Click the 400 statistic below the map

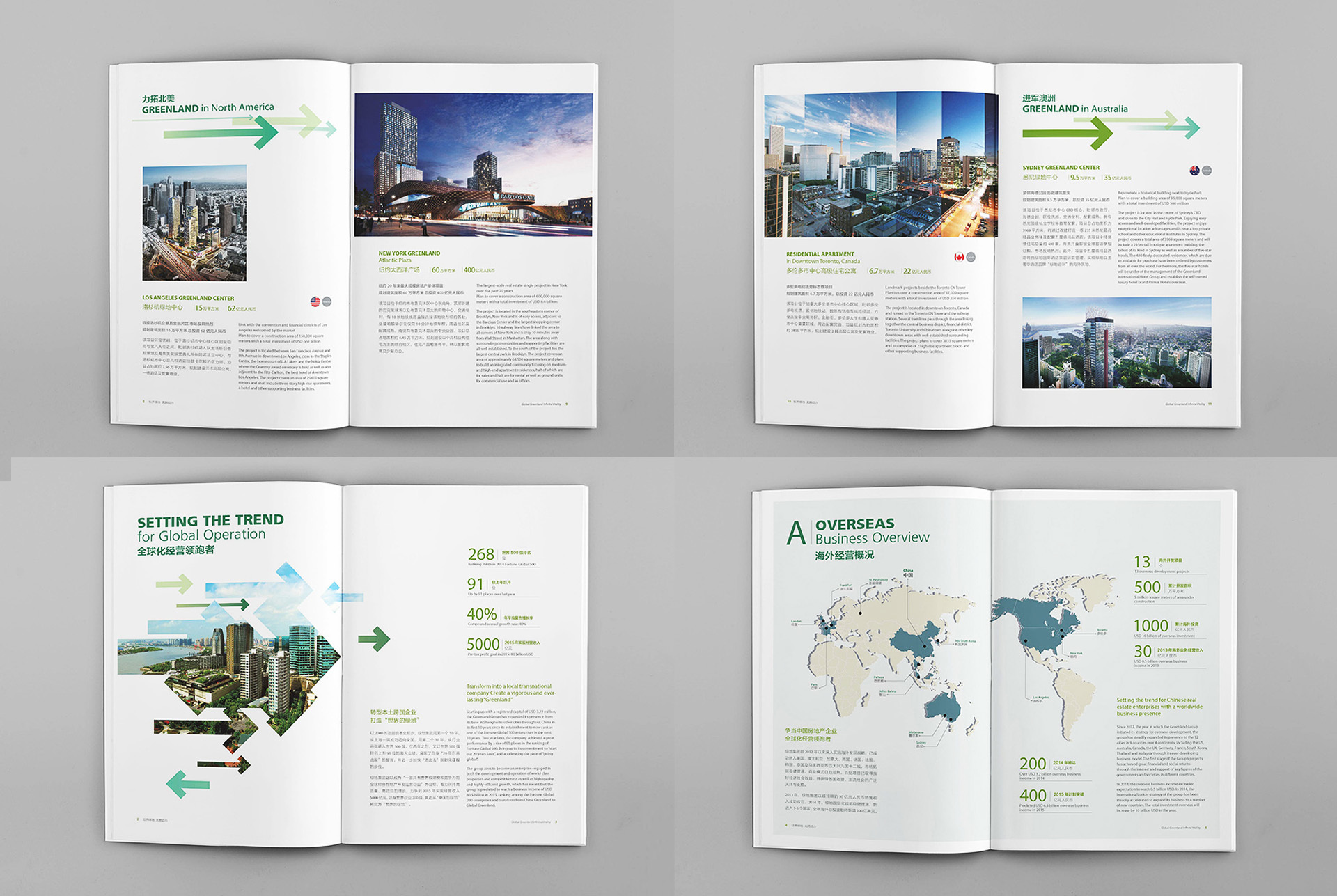(1033, 796)
